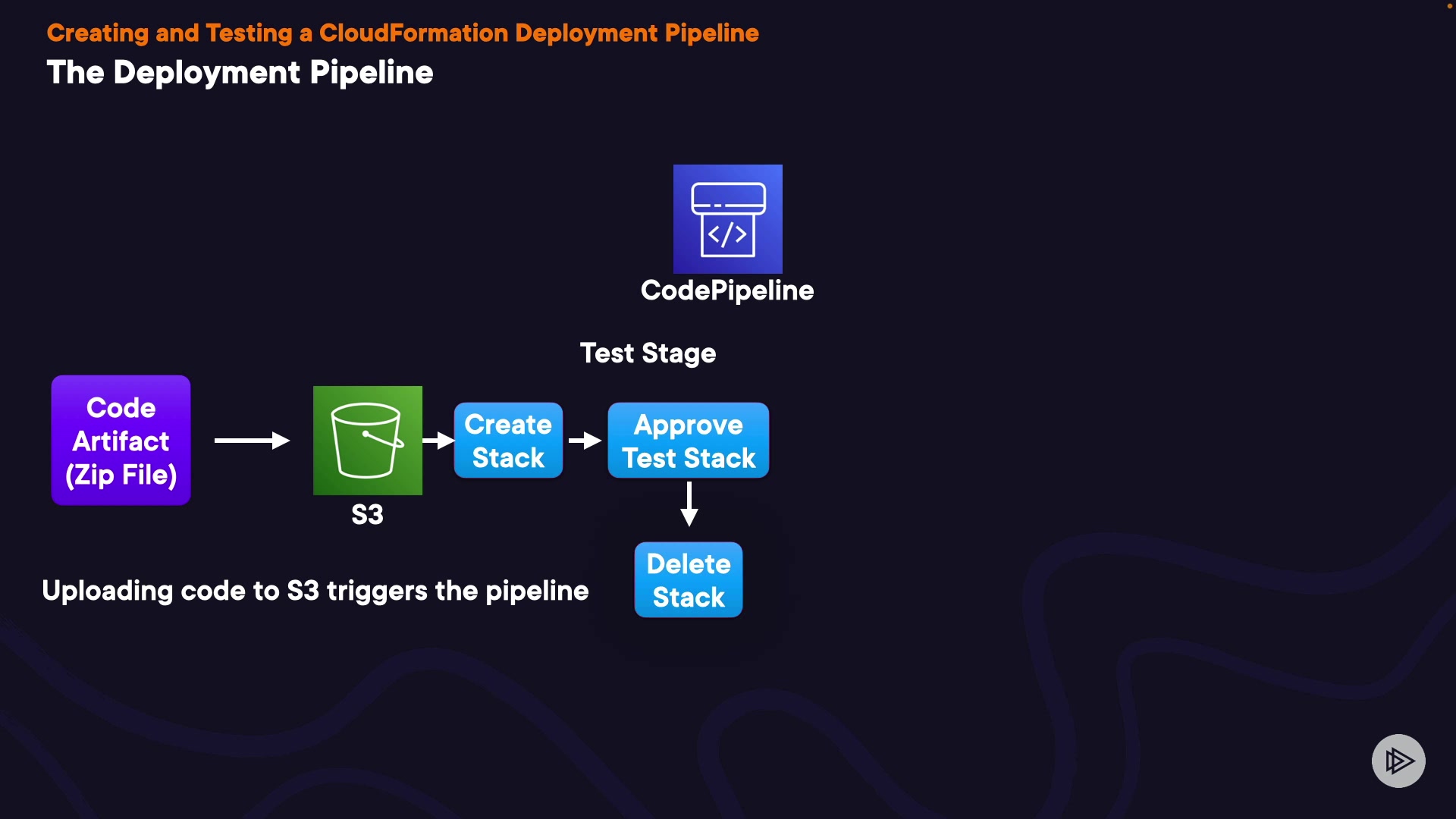
Task: Click the code brackets inside the CodePipeline icon
Action: (x=727, y=234)
